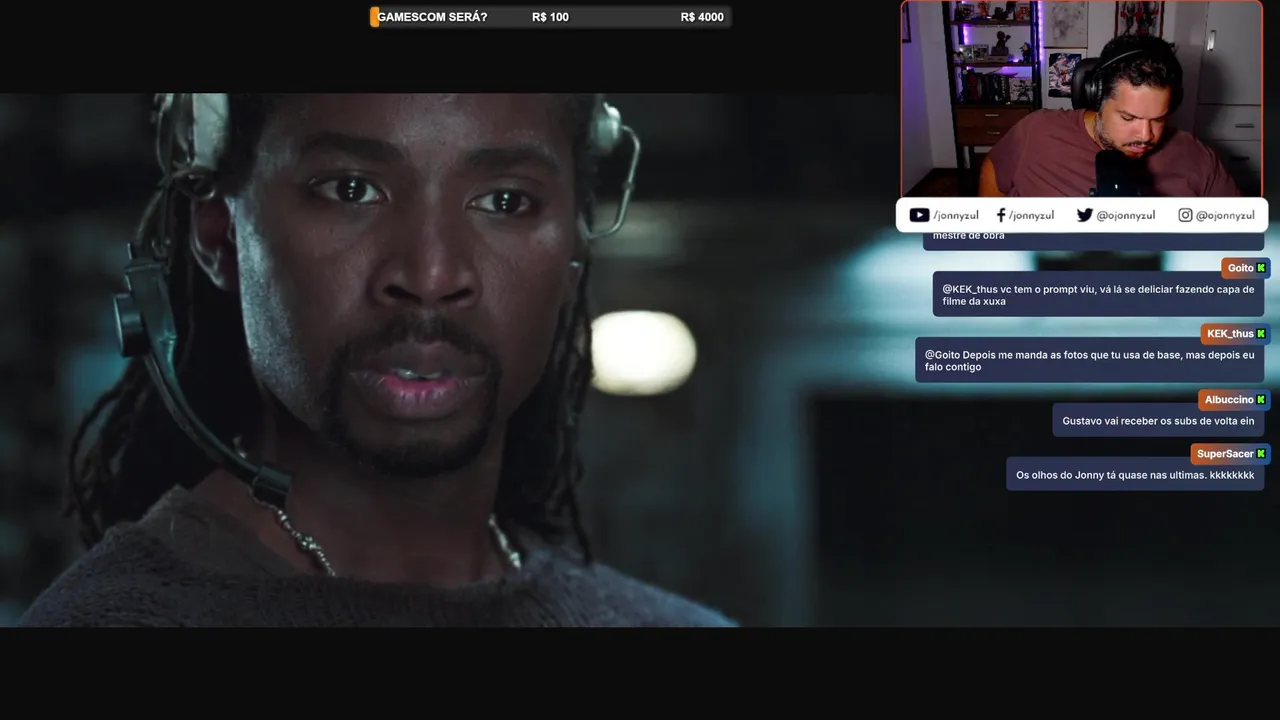The height and width of the screenshot is (720, 1280).
Task: Click message 'Os olhos do Jonny'
Action: click(x=1135, y=475)
